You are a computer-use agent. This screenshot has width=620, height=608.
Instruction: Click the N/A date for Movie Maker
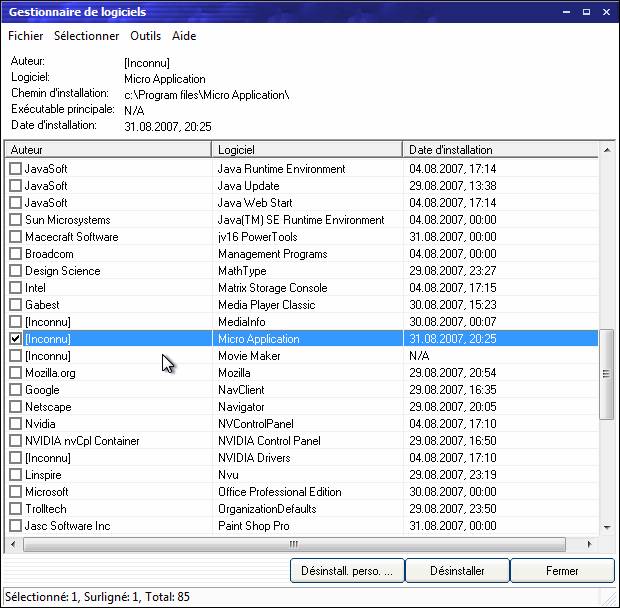pyautogui.click(x=420, y=356)
